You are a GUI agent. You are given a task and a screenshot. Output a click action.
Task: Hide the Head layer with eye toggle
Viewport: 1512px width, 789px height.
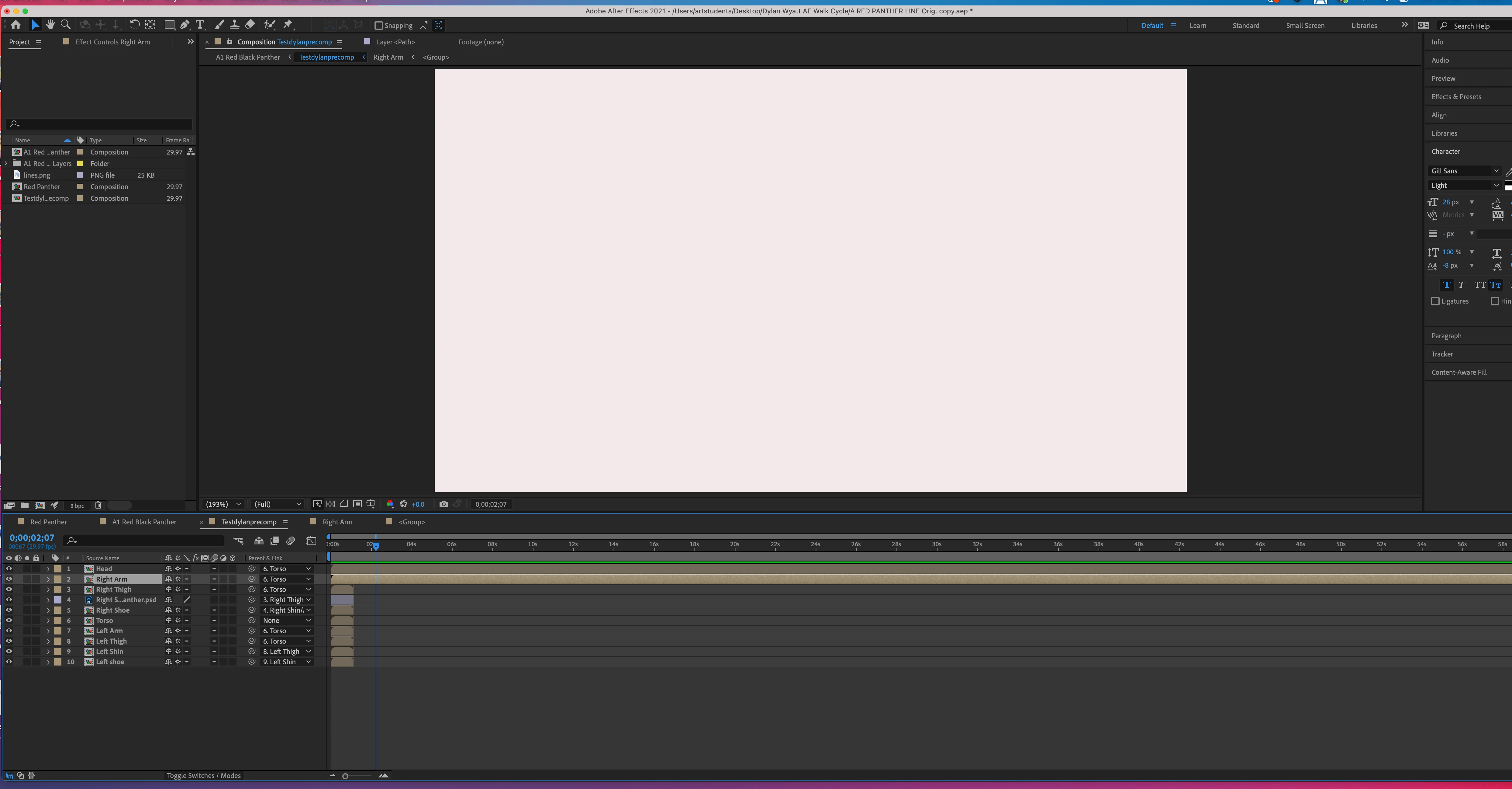[x=9, y=569]
